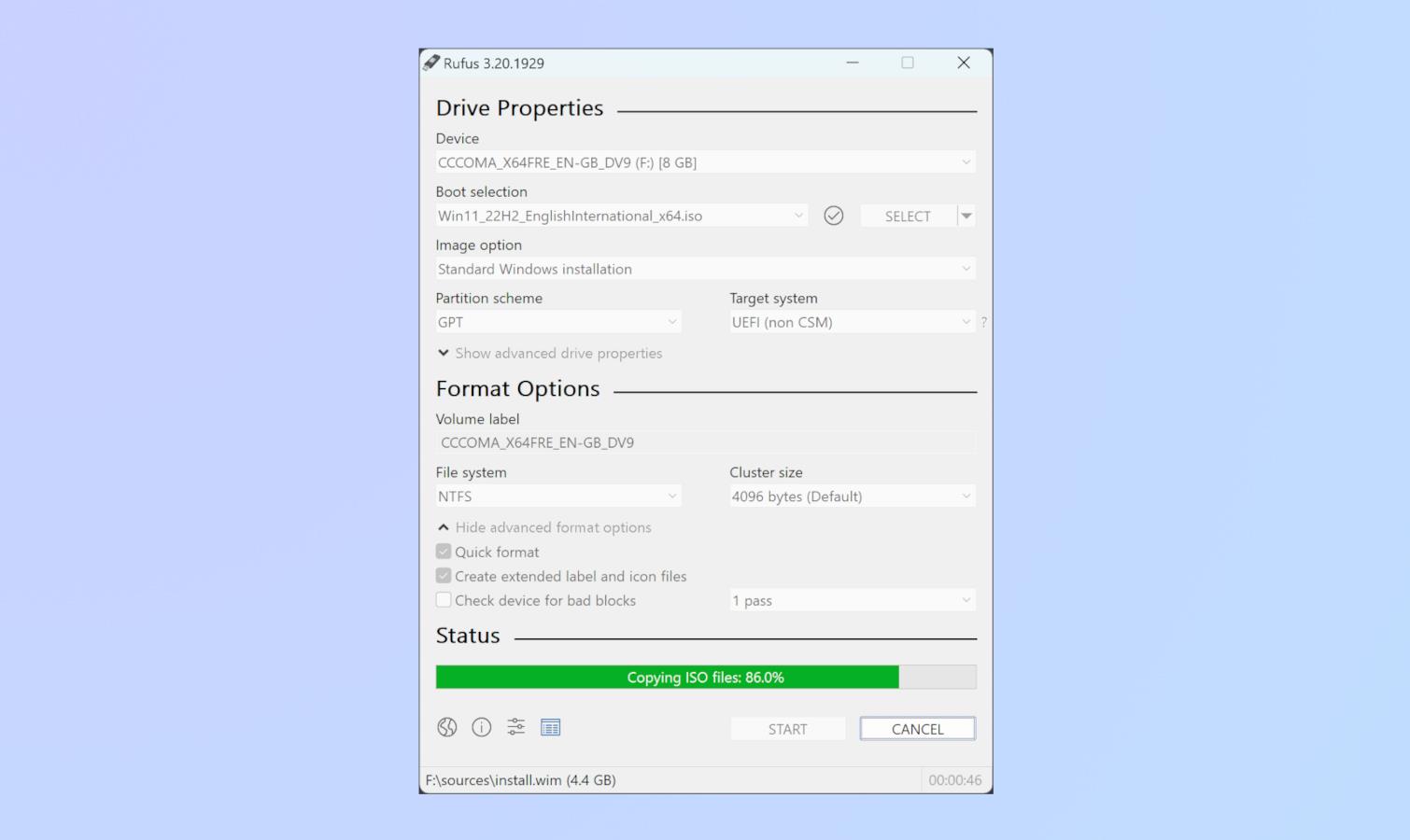Click the elapsed time 00:00:46
The image size is (1410, 840).
pos(955,780)
